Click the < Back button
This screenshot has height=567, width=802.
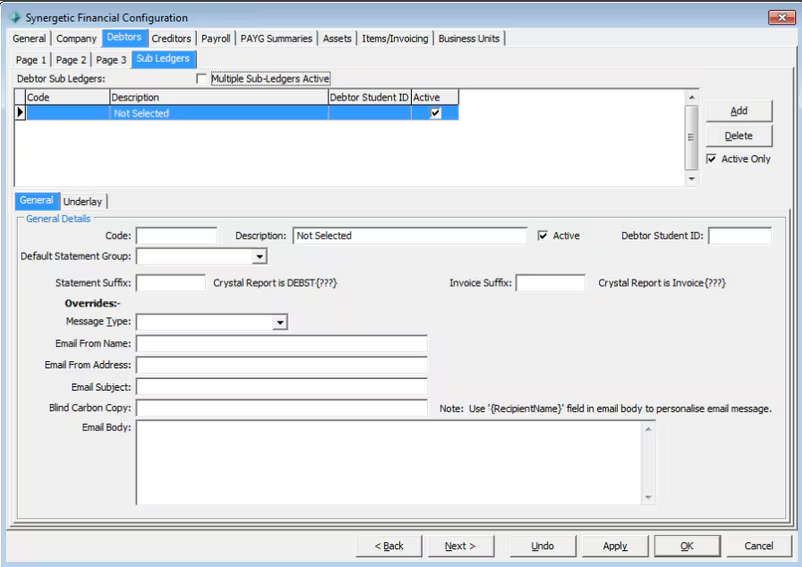click(389, 546)
